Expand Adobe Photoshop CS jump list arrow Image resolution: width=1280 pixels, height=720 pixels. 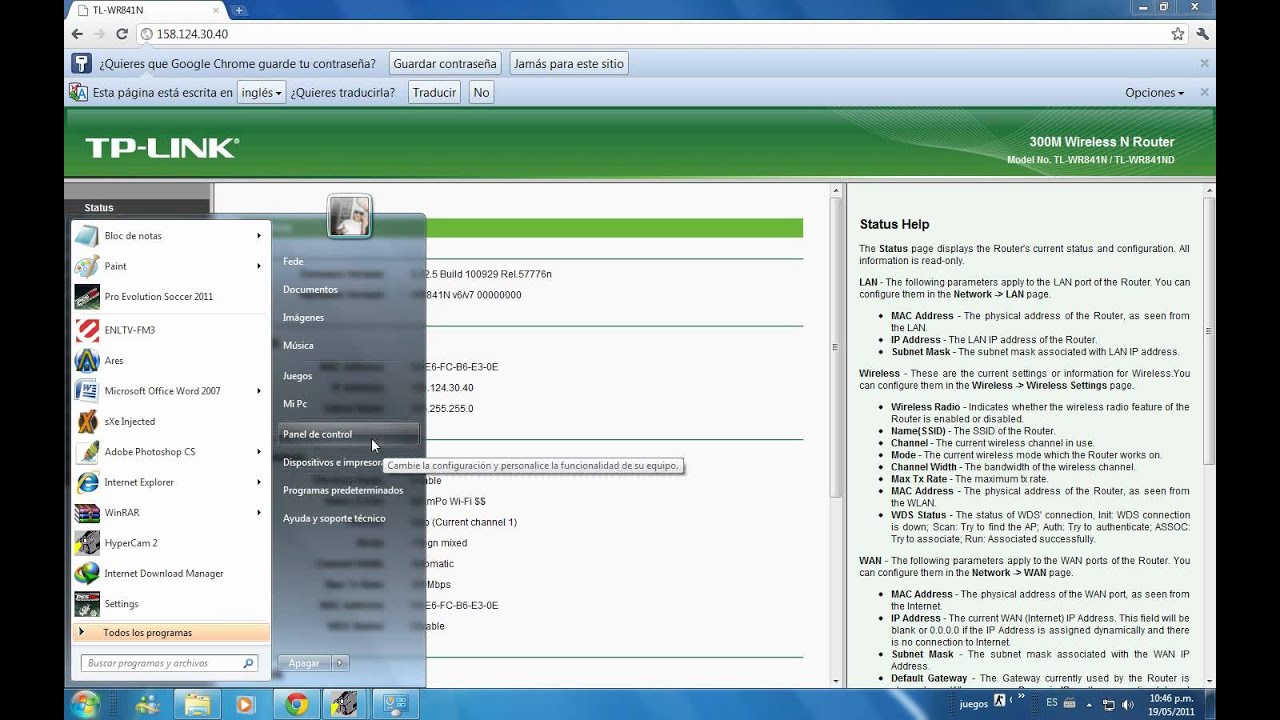(x=258, y=452)
